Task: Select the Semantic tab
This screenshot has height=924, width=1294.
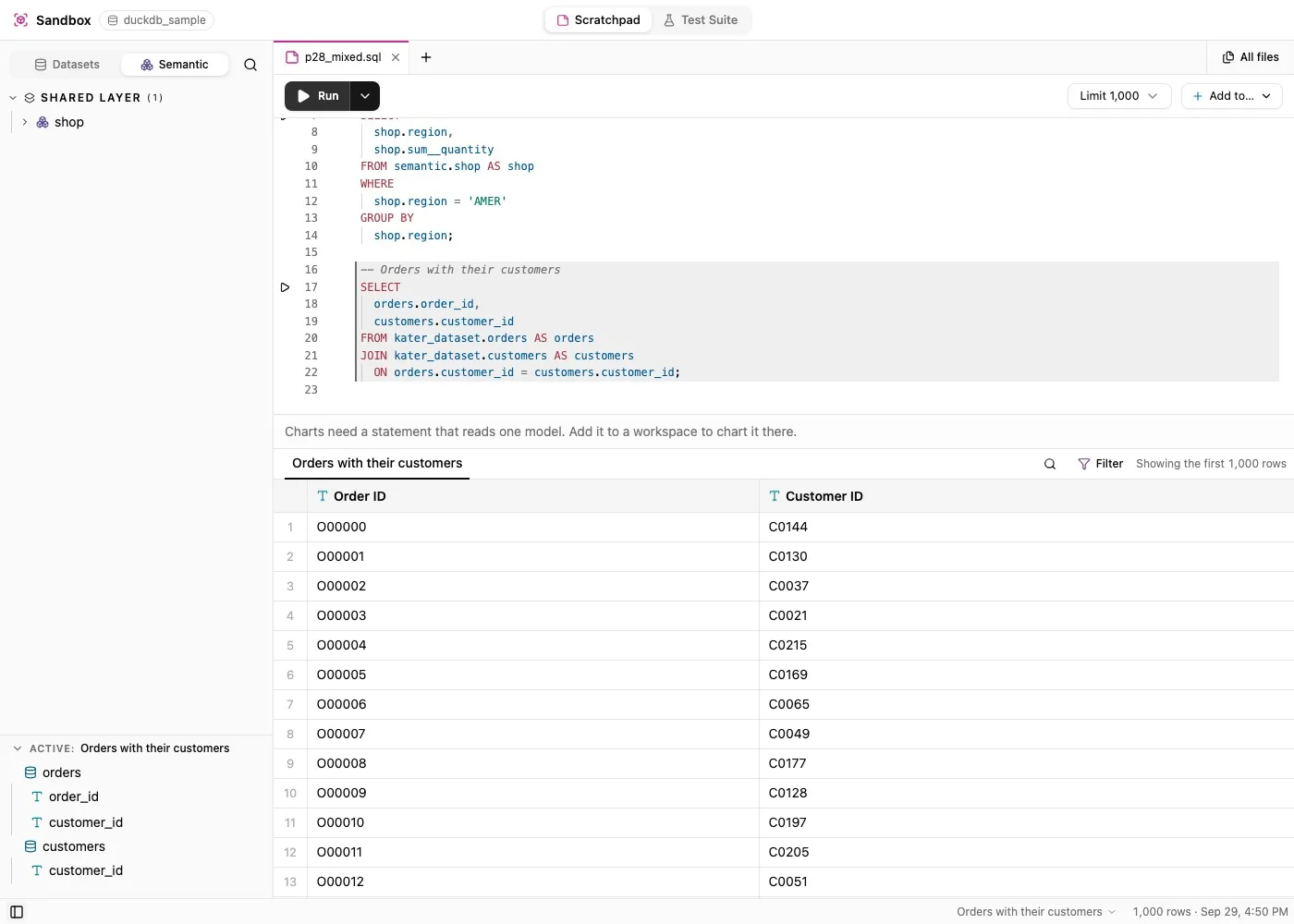Action: coord(175,65)
